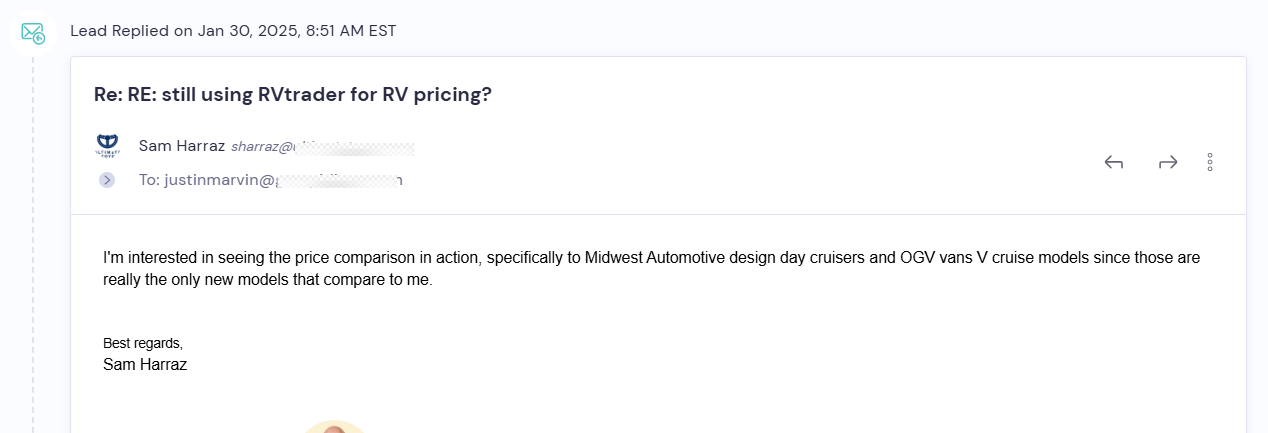Open the three-dot more options menu
The height and width of the screenshot is (433, 1268).
[1210, 162]
